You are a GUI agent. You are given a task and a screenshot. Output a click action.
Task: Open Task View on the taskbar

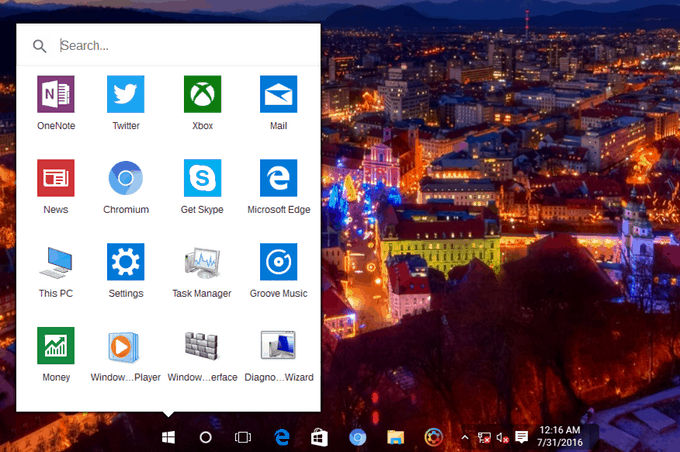tap(243, 437)
